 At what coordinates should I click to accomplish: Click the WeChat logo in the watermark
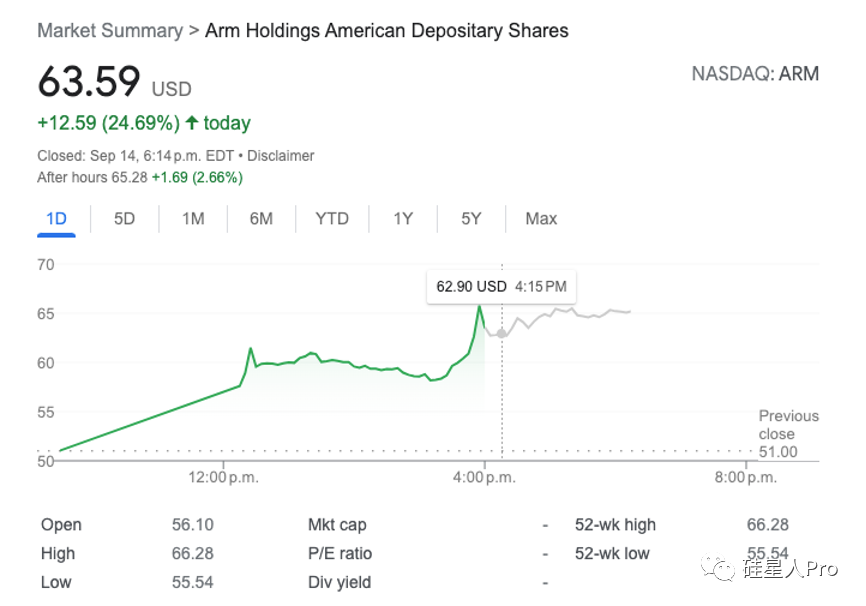tap(718, 568)
